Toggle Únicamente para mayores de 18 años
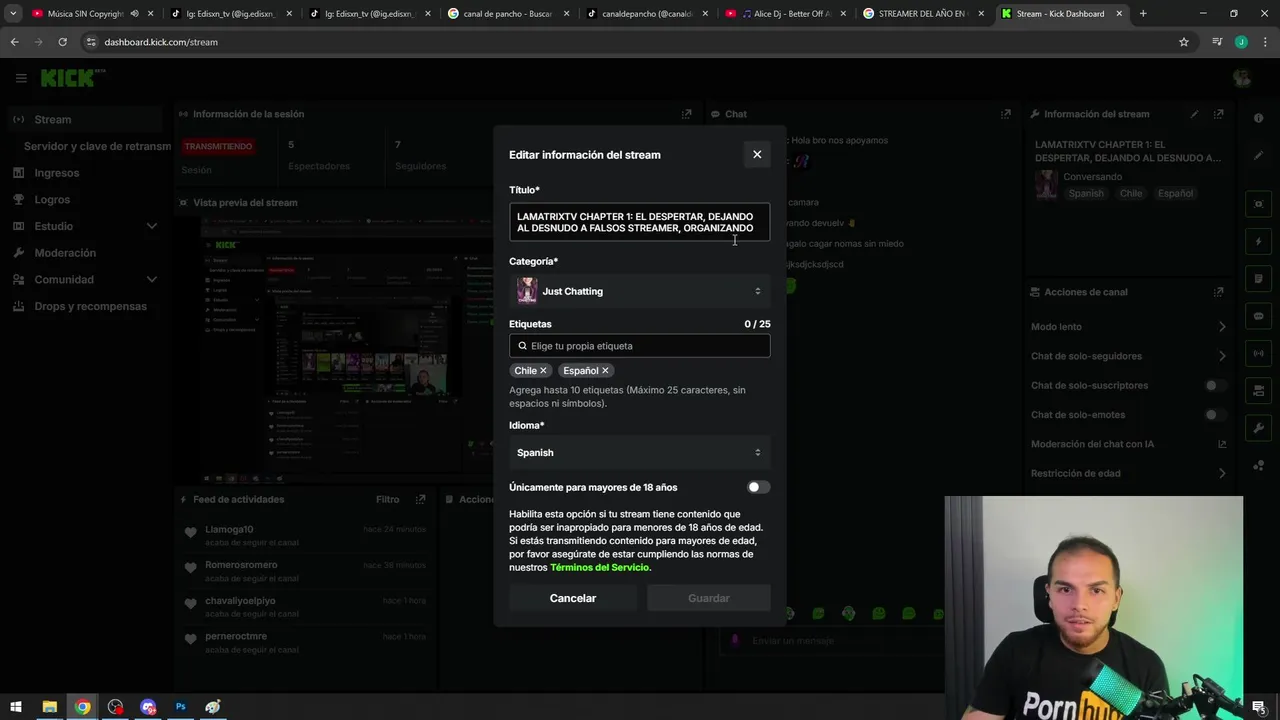The image size is (1280, 720). pyautogui.click(x=758, y=487)
